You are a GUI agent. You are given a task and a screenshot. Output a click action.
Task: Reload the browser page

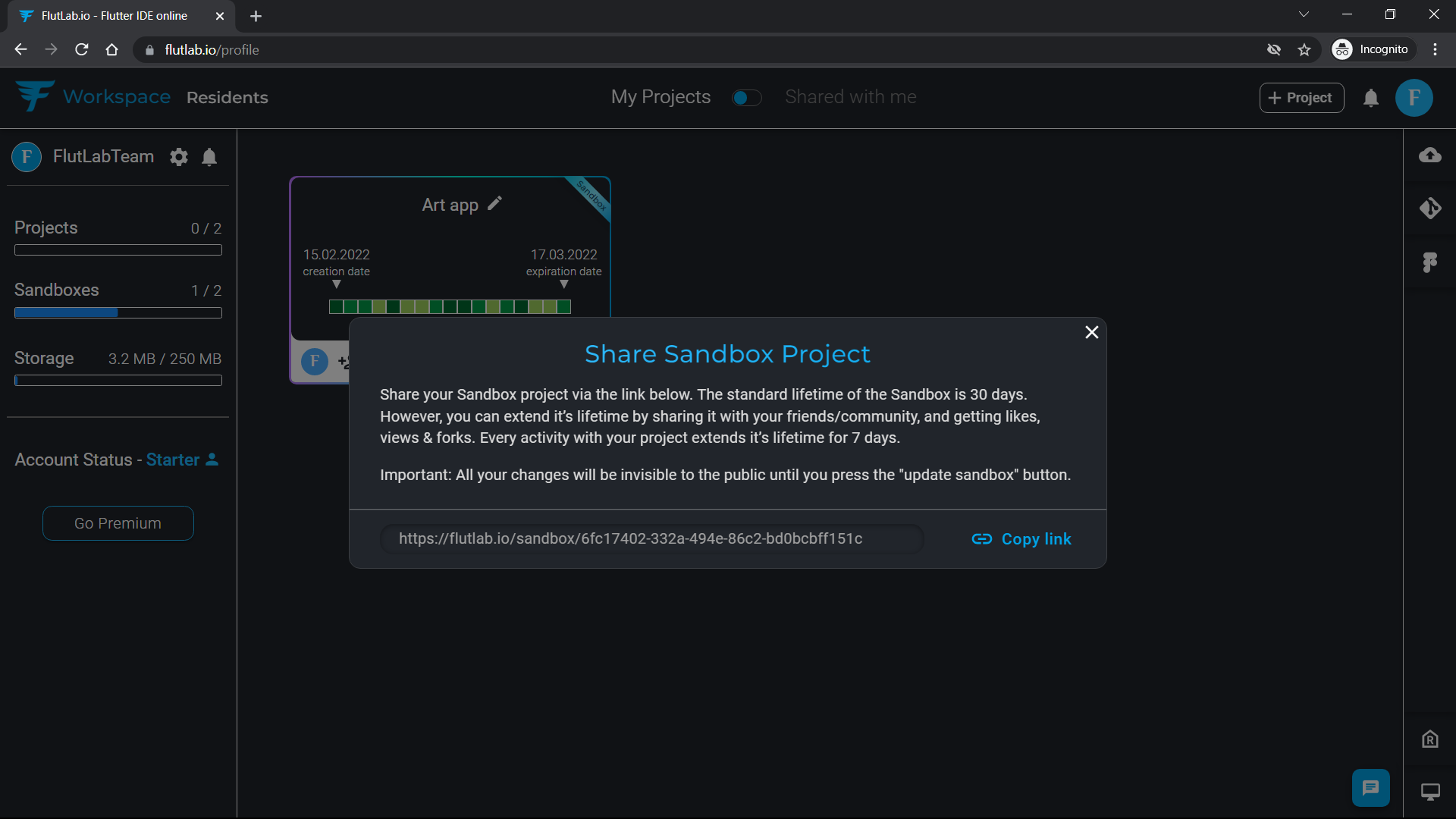click(x=82, y=50)
